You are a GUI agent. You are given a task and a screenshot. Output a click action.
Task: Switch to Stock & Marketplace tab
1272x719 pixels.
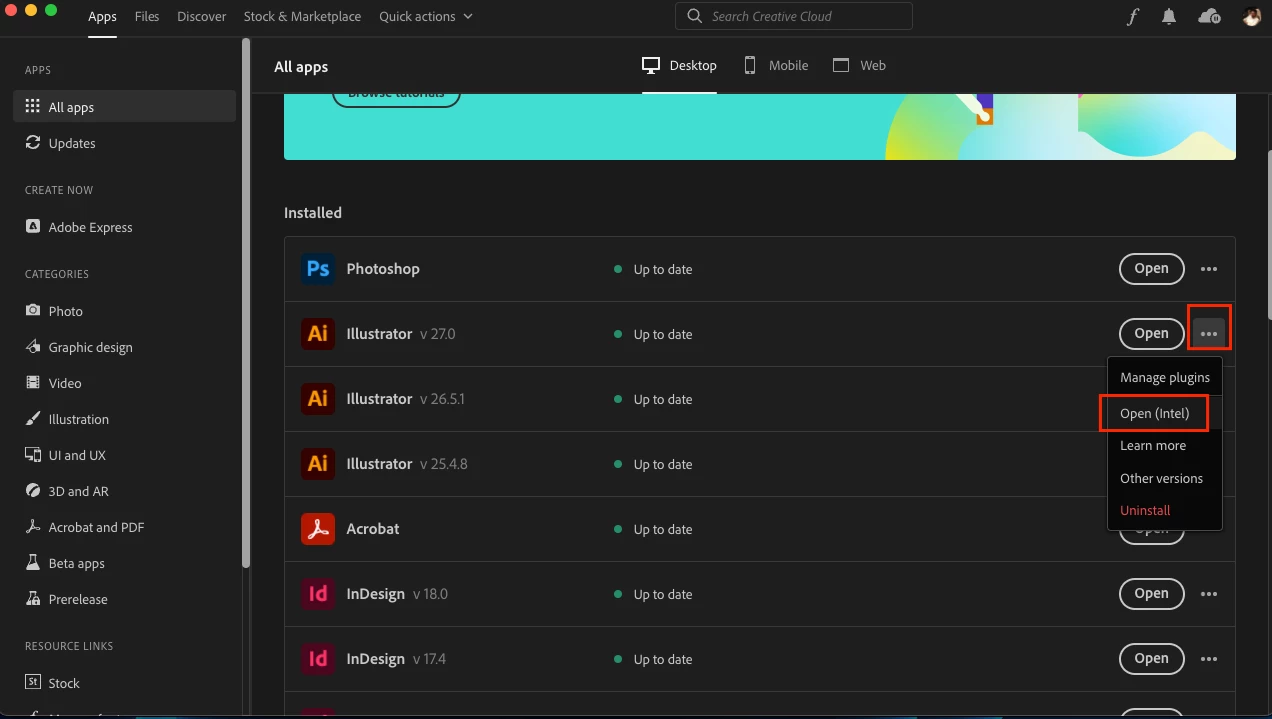click(303, 17)
